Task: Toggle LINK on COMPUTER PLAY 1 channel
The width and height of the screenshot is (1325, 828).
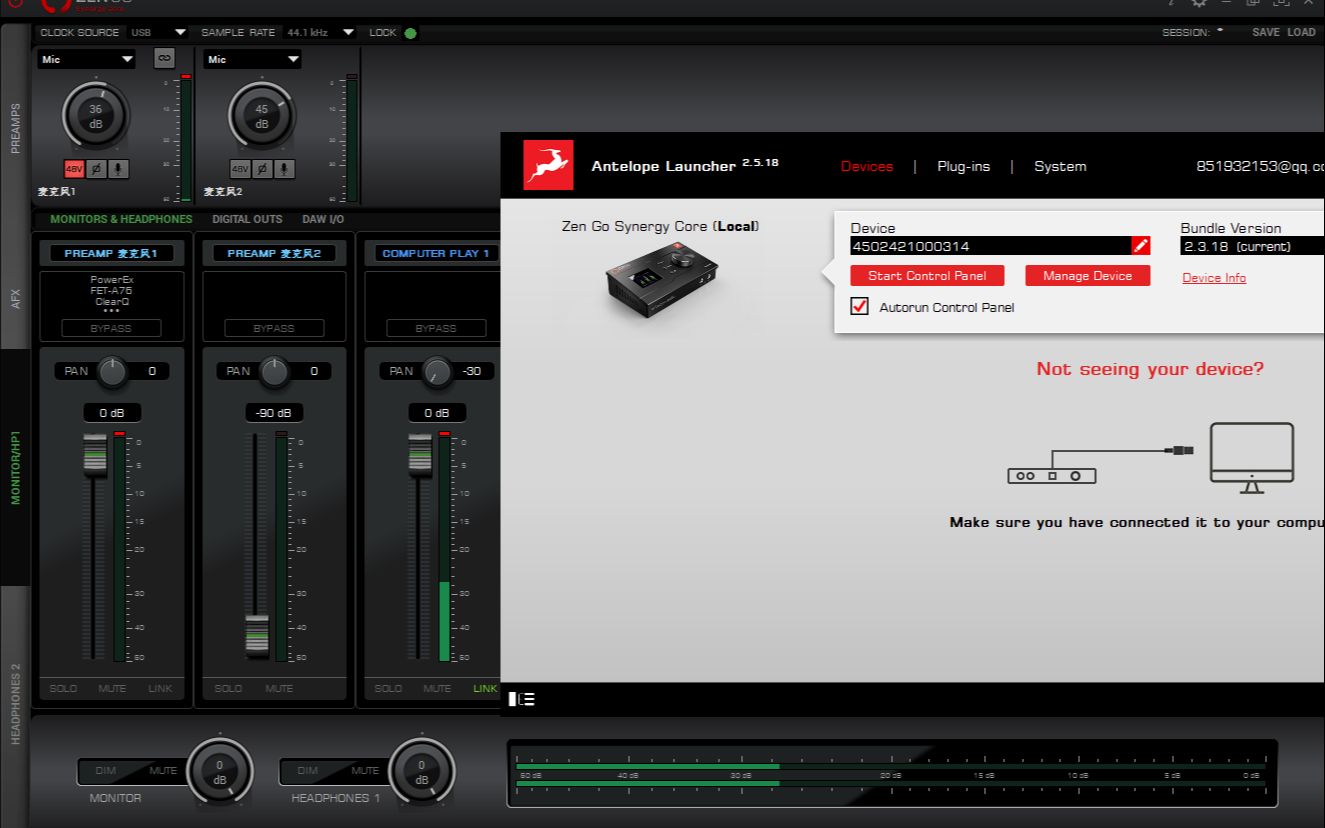Action: coord(485,688)
